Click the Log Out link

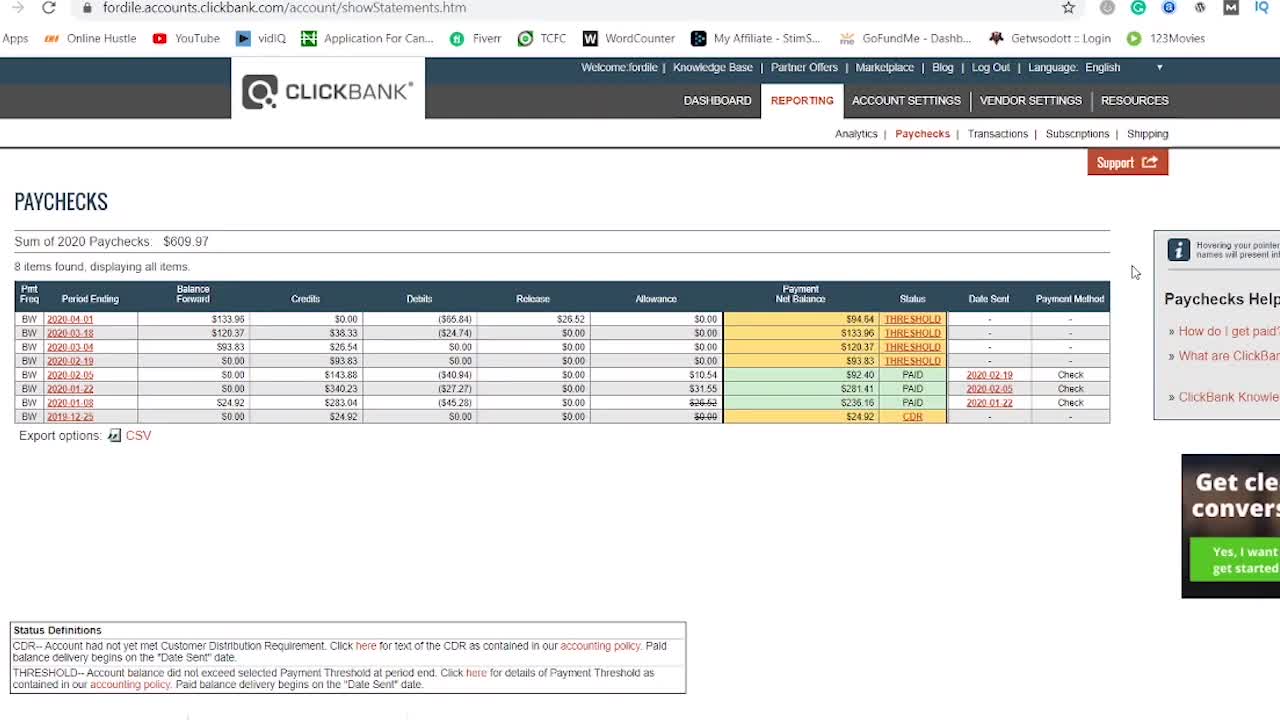pos(990,68)
